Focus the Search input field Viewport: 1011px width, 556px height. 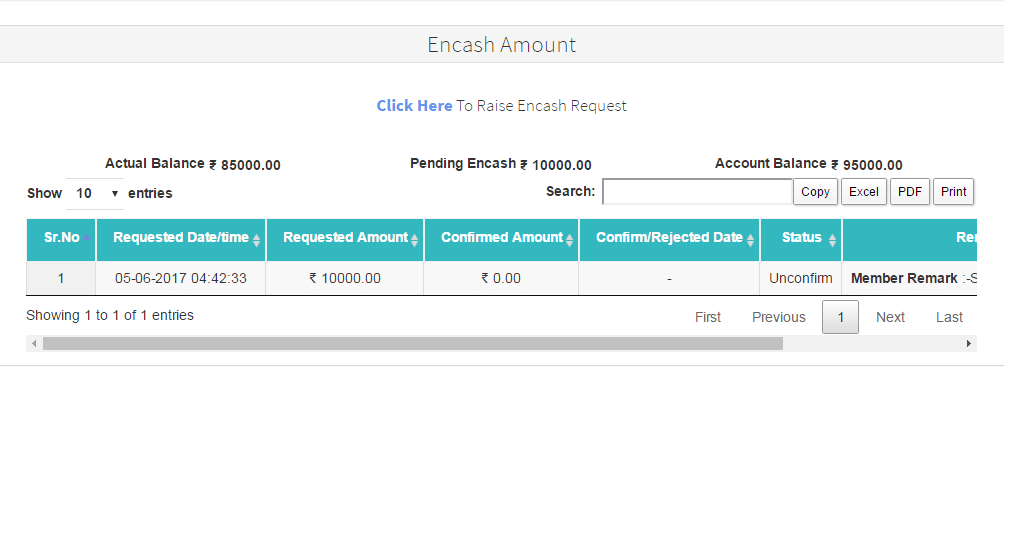coord(697,192)
